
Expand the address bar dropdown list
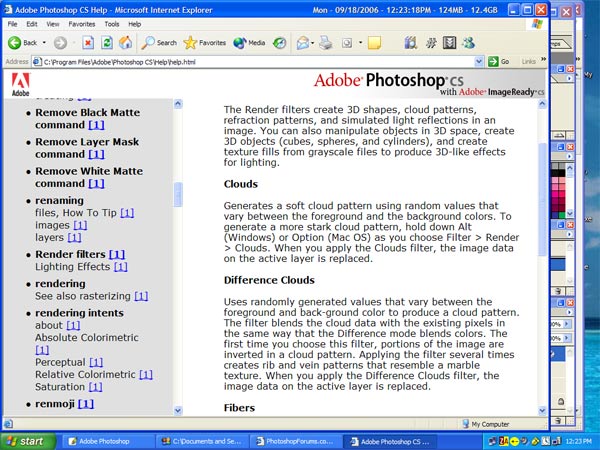pyautogui.click(x=481, y=61)
